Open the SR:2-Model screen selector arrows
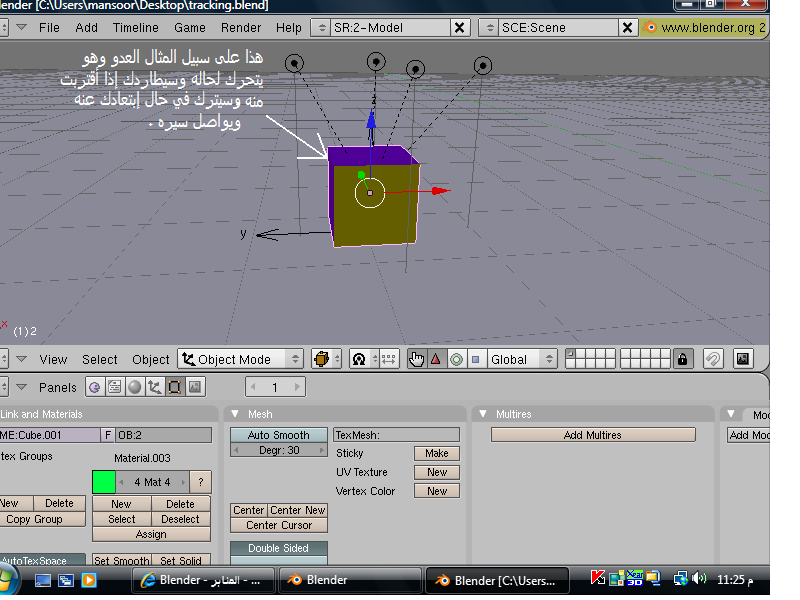800x600 pixels. (x=321, y=28)
